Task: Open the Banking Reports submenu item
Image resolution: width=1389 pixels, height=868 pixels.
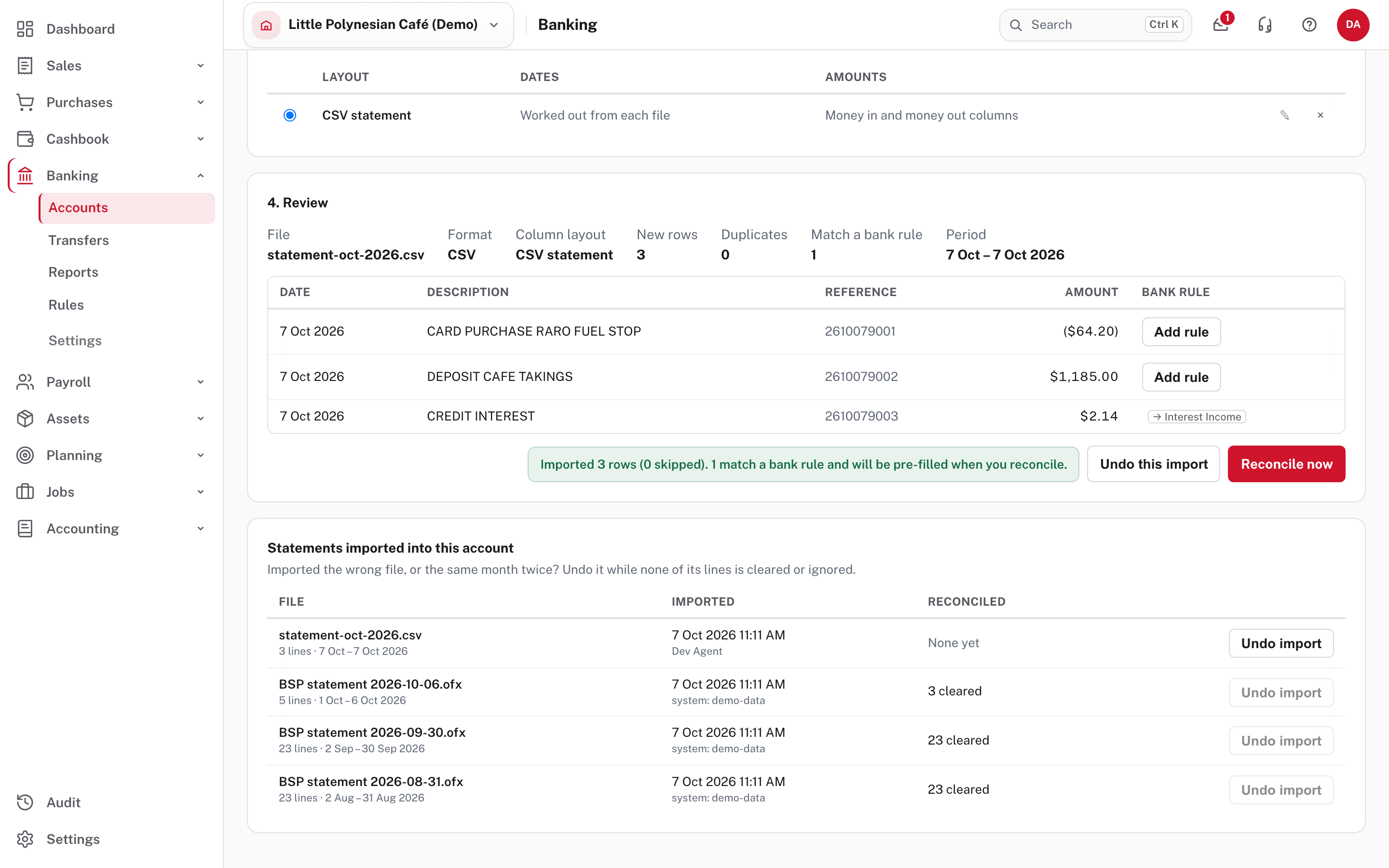Action: [x=73, y=272]
